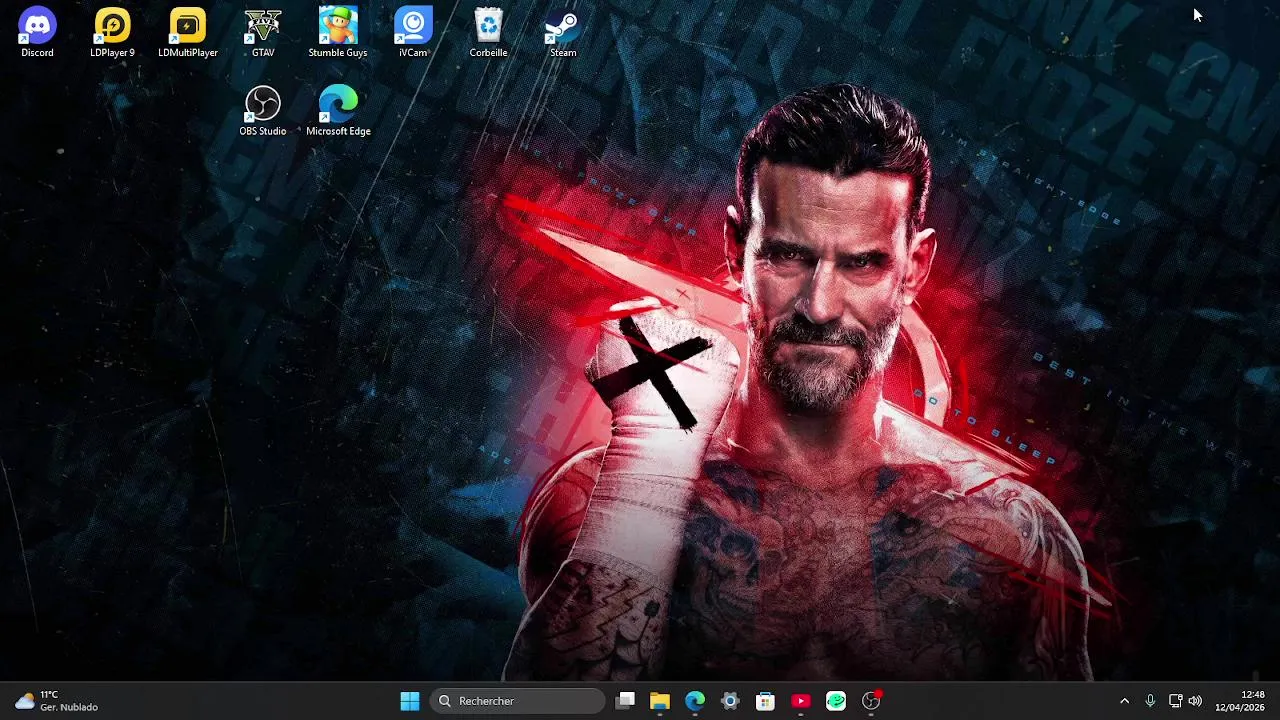This screenshot has height=720, width=1280.
Task: Select the Corbeille recycle bin icon
Action: point(488,32)
